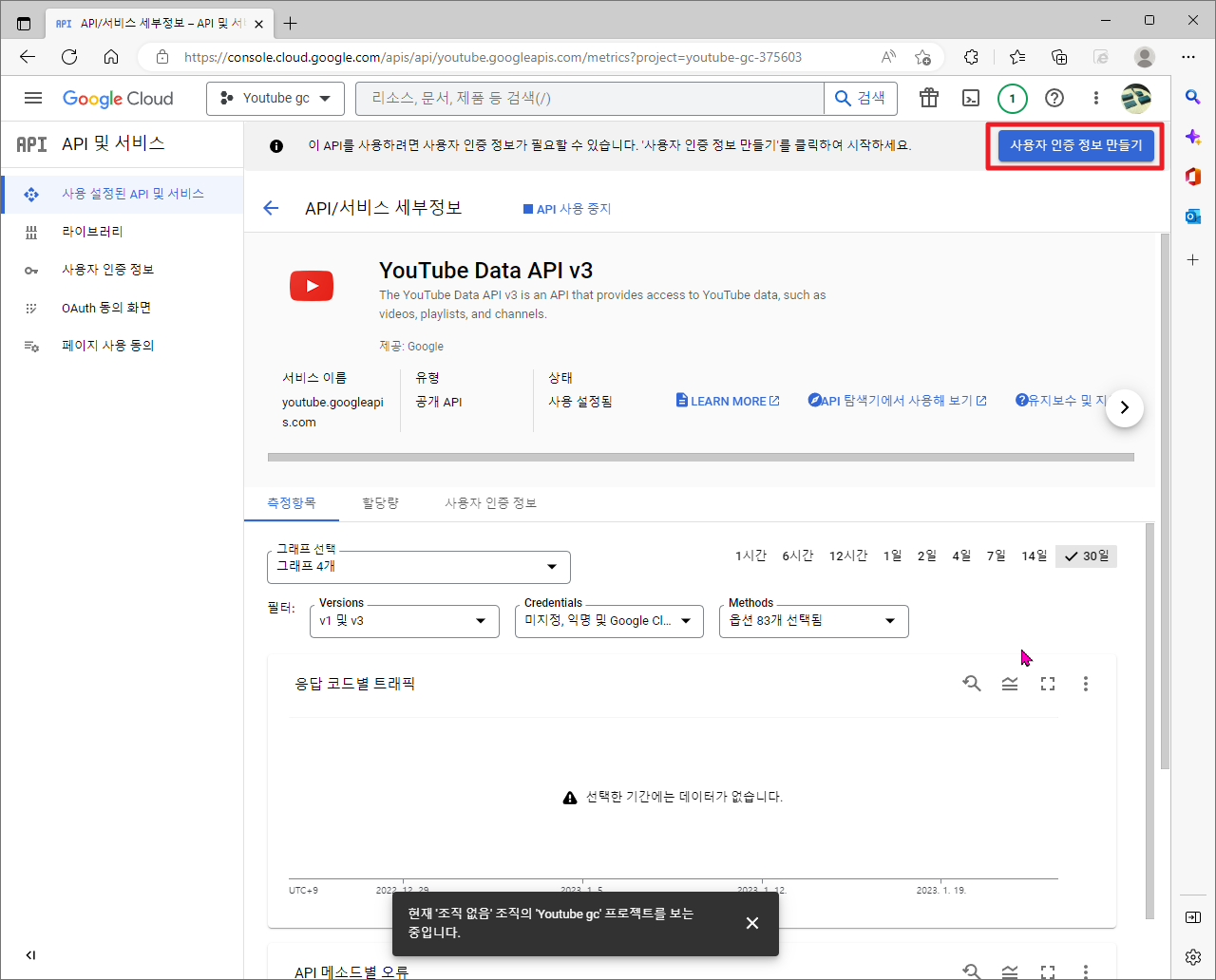The image size is (1216, 980).
Task: Select the 7일 time range
Action: pyautogui.click(x=996, y=556)
